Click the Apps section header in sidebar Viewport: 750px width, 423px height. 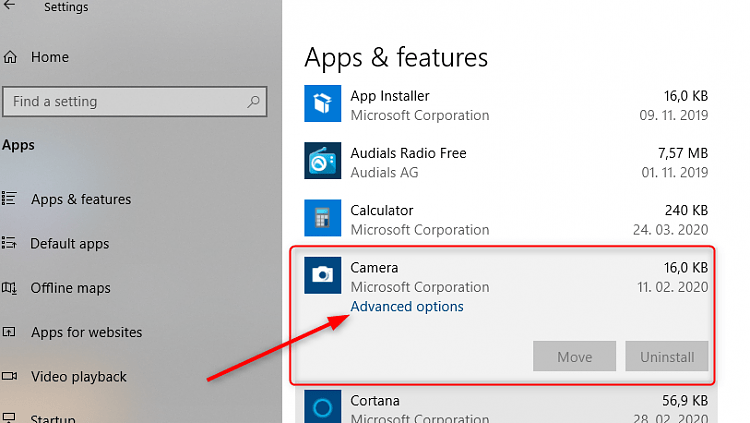[18, 145]
